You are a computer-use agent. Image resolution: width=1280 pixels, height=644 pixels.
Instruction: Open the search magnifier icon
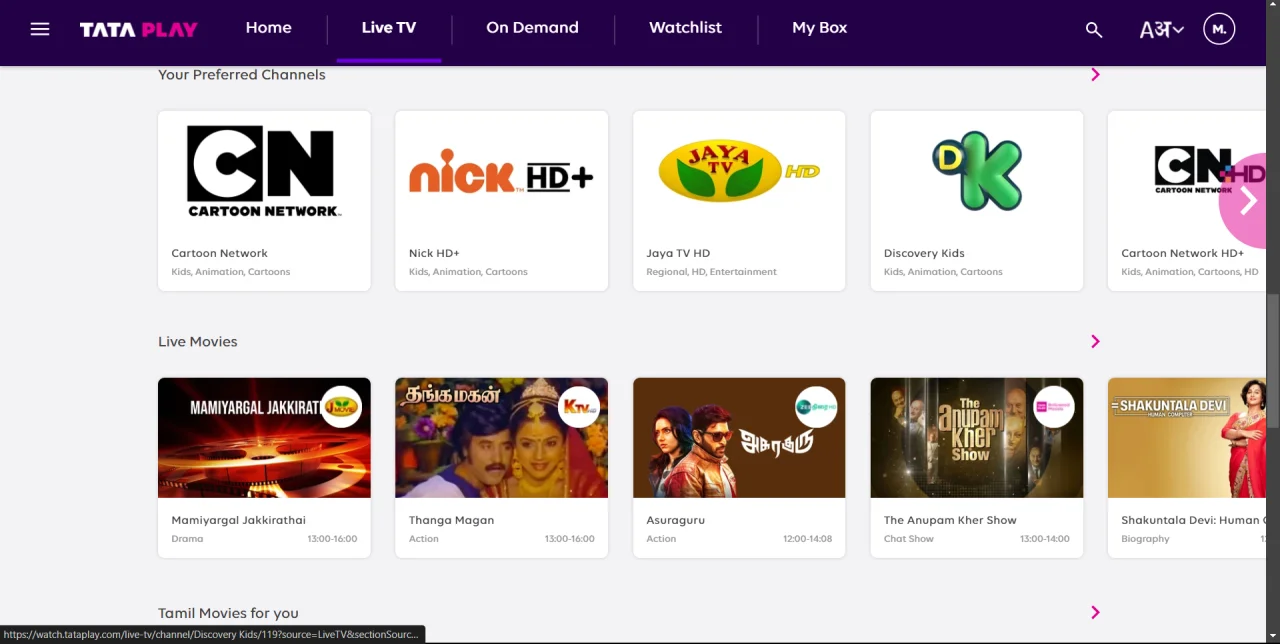[1094, 30]
